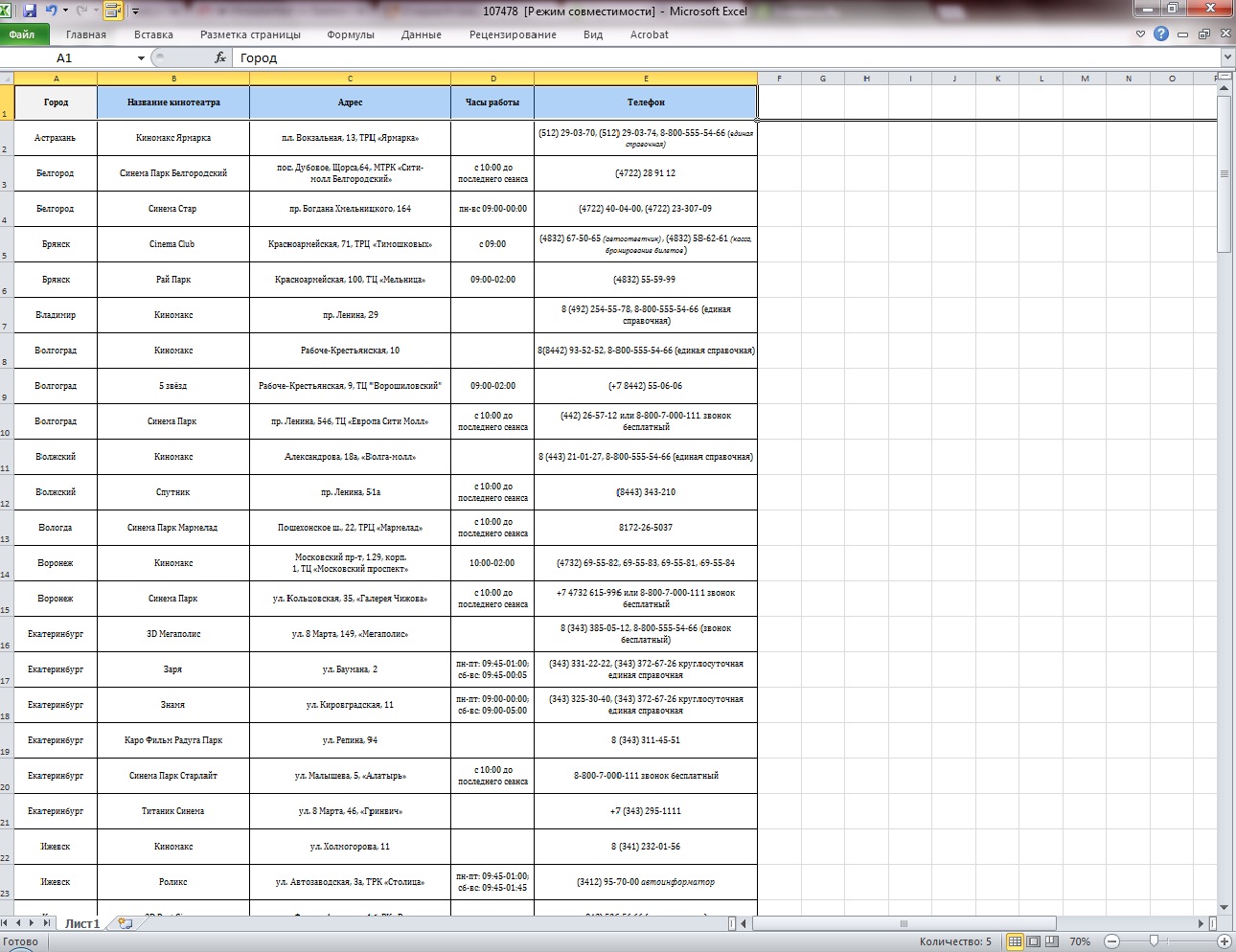
Task: Click the horizontal scrollbar thumb
Action: tap(904, 923)
